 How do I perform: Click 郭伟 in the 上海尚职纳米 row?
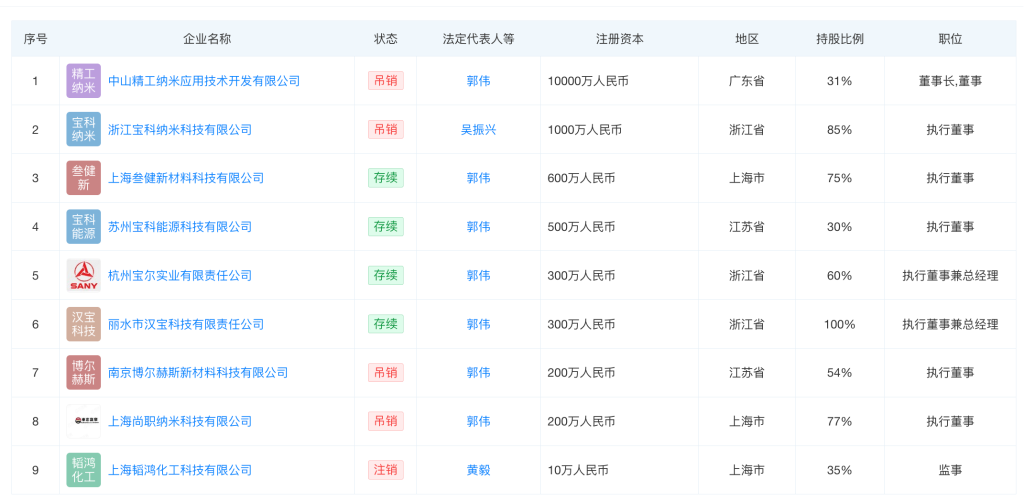click(478, 421)
